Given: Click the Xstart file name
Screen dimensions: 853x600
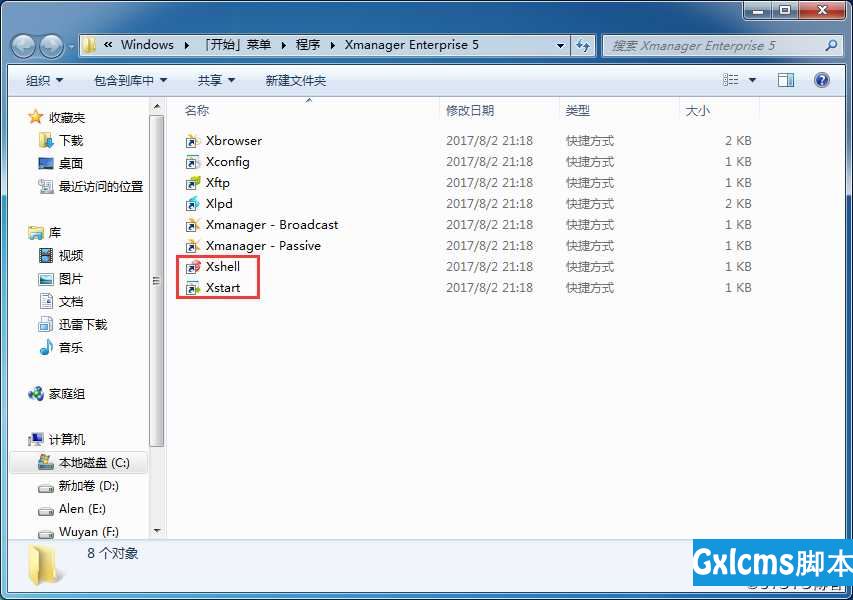Looking at the screenshot, I should (x=222, y=288).
